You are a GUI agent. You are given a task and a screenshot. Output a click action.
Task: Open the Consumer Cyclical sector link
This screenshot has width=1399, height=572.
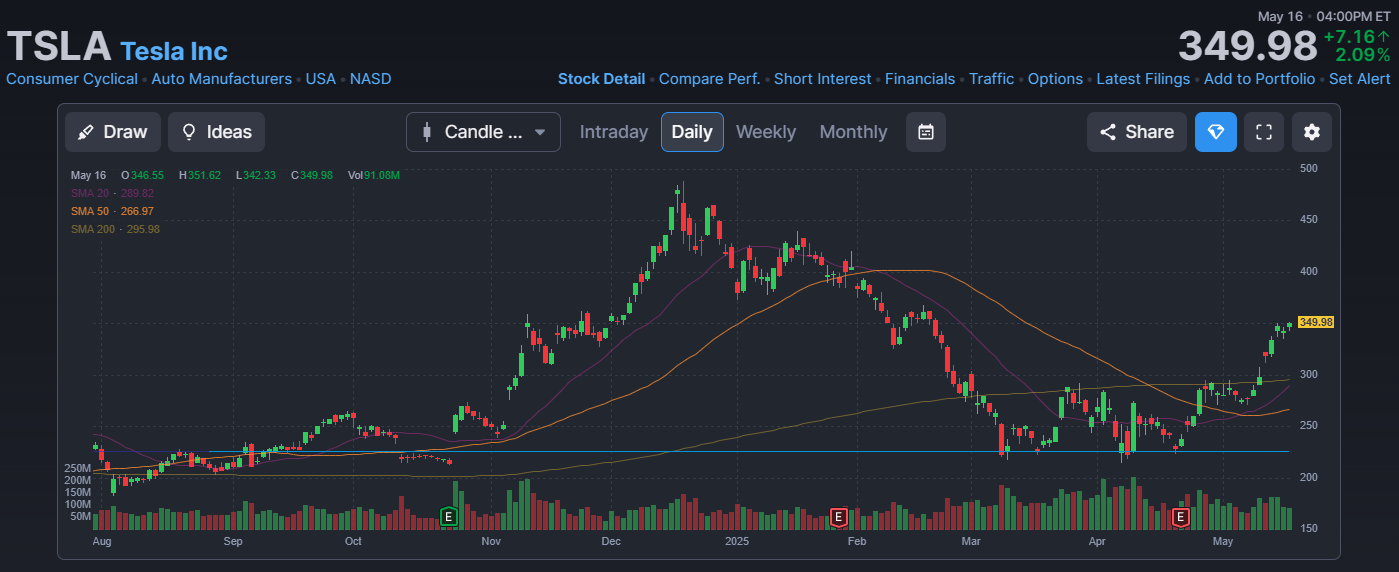pyautogui.click(x=72, y=79)
